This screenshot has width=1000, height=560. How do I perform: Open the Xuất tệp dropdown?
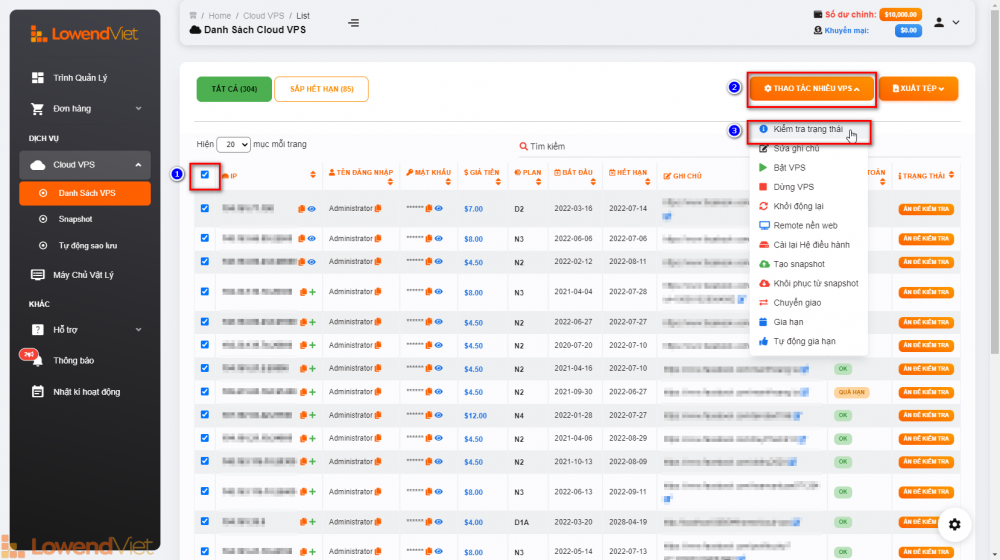tap(918, 89)
